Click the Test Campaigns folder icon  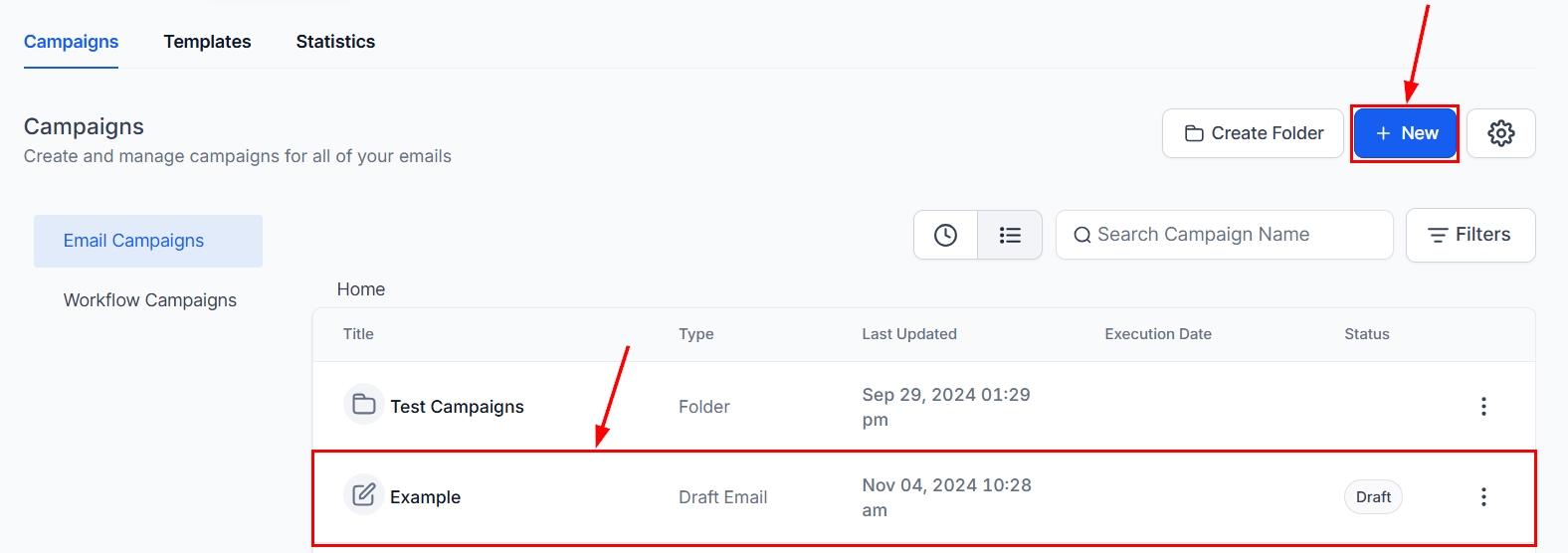click(364, 405)
